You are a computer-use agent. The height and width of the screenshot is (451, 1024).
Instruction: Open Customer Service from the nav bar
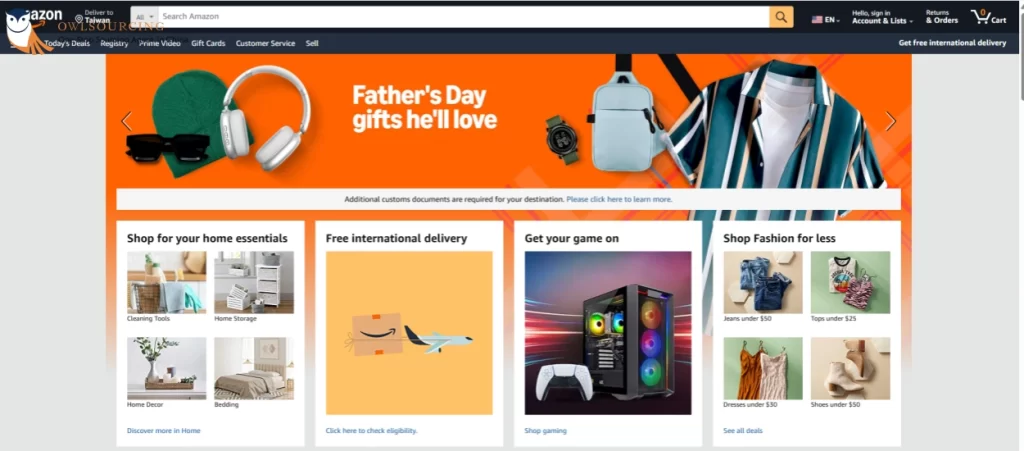click(x=265, y=43)
